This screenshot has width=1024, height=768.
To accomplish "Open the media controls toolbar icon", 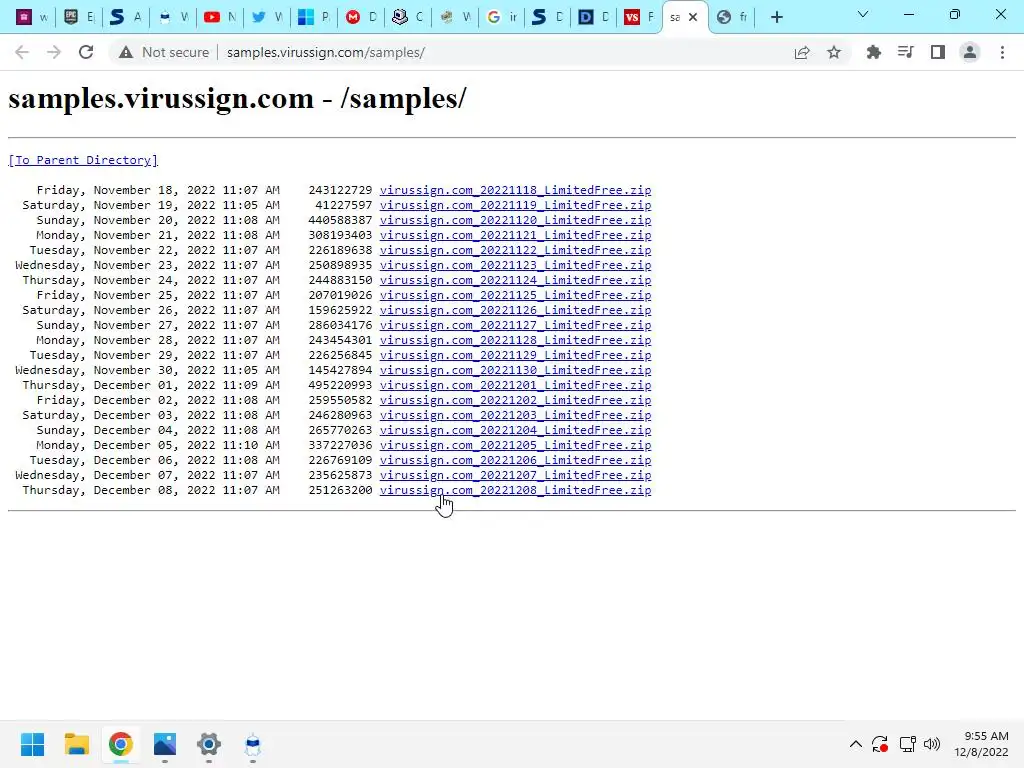I will click(x=906, y=52).
